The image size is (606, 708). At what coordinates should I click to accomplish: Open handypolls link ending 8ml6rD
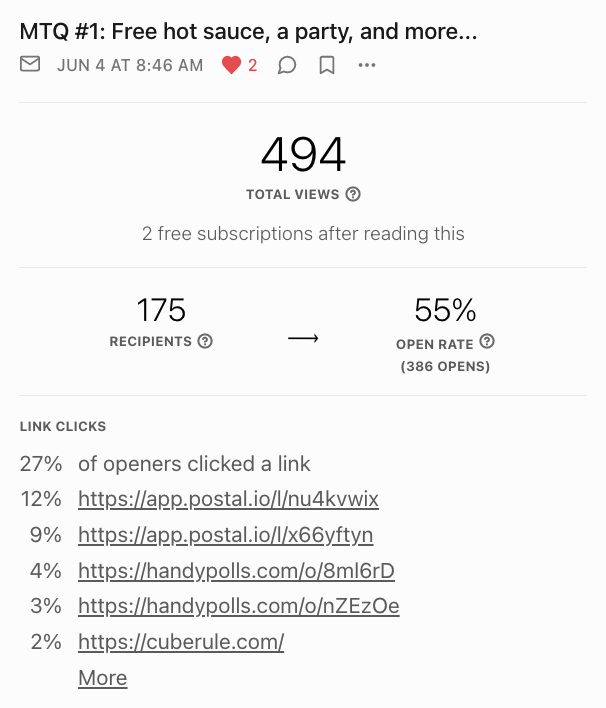tap(236, 571)
